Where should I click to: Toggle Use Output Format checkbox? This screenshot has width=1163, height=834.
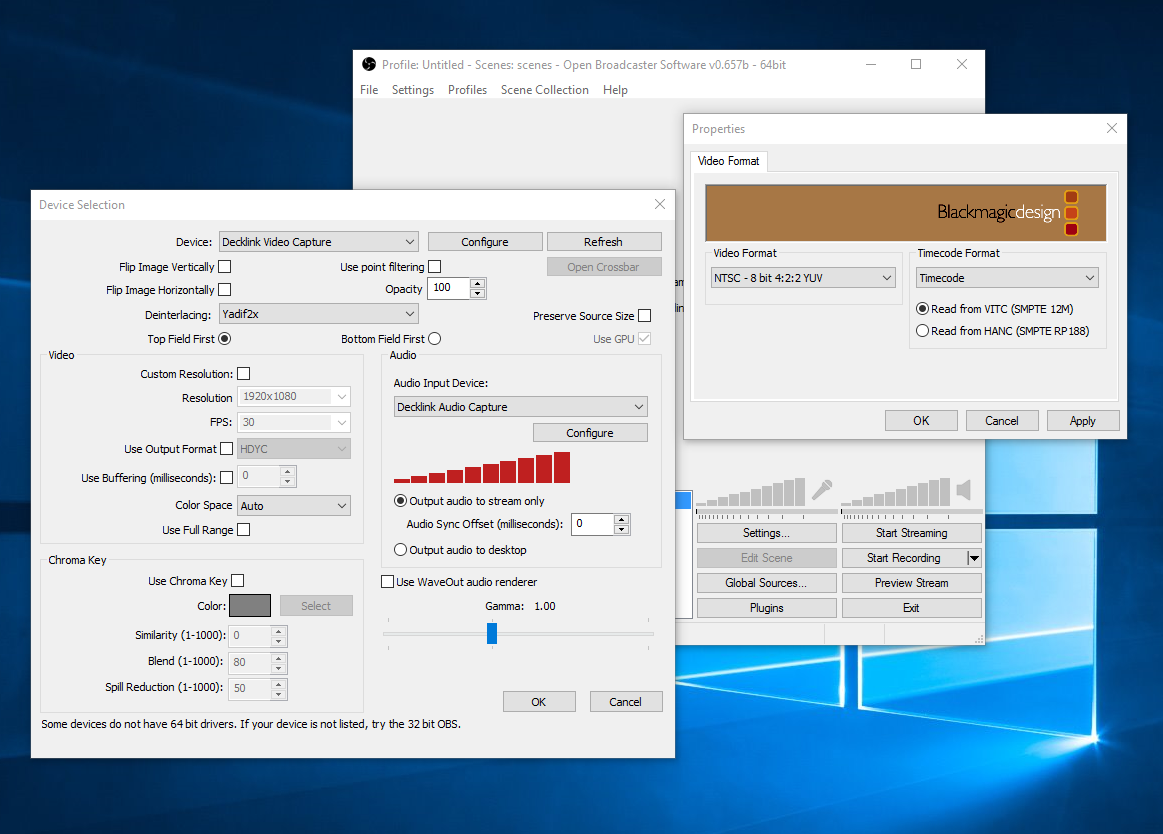click(x=226, y=448)
